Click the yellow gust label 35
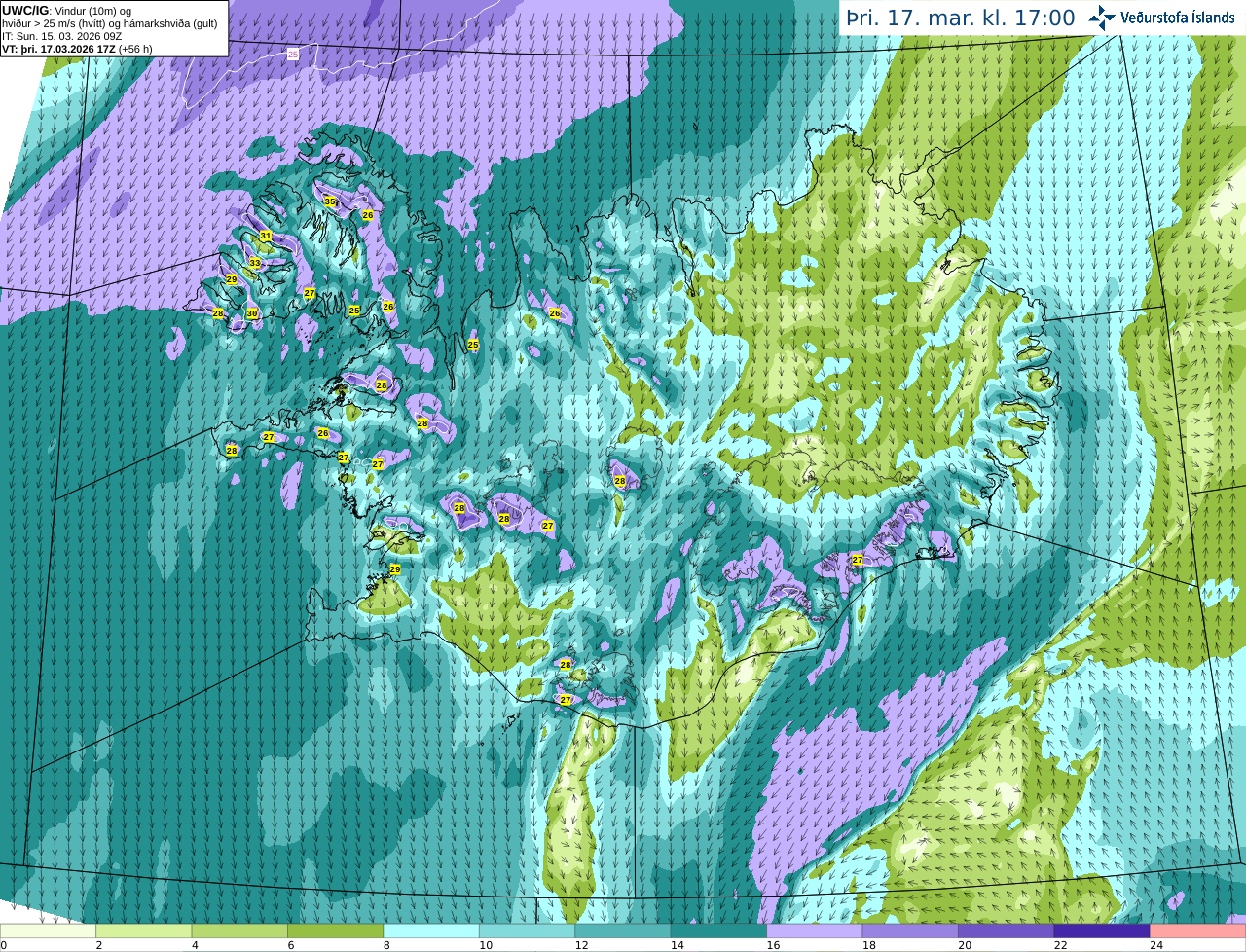Image resolution: width=1246 pixels, height=952 pixels. coord(329,201)
